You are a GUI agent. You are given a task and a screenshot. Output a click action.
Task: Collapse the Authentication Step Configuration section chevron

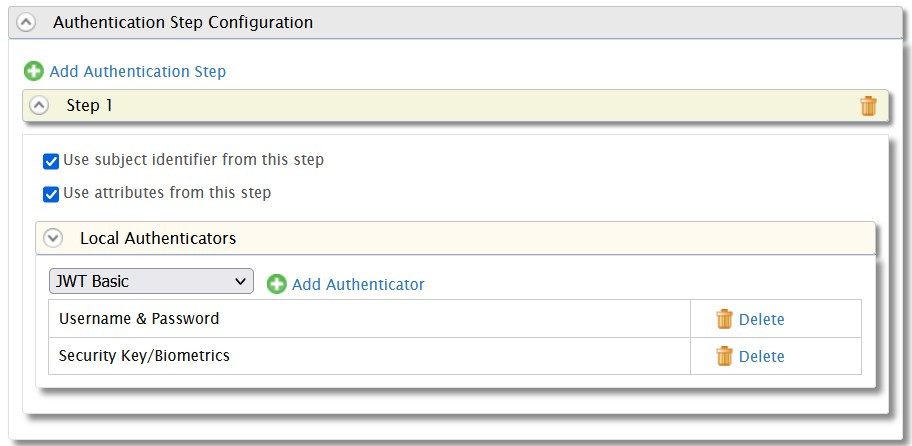point(26,23)
